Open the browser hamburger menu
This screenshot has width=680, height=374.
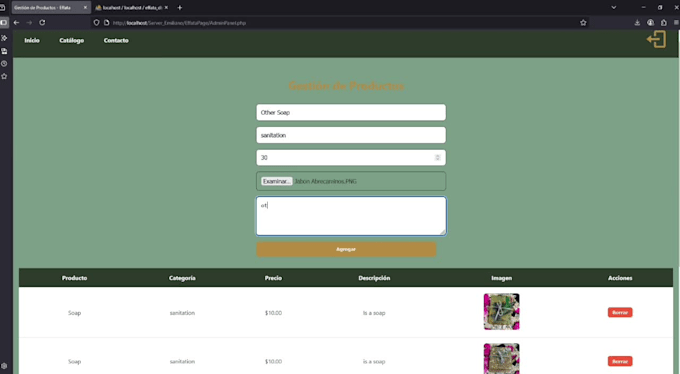point(676,23)
